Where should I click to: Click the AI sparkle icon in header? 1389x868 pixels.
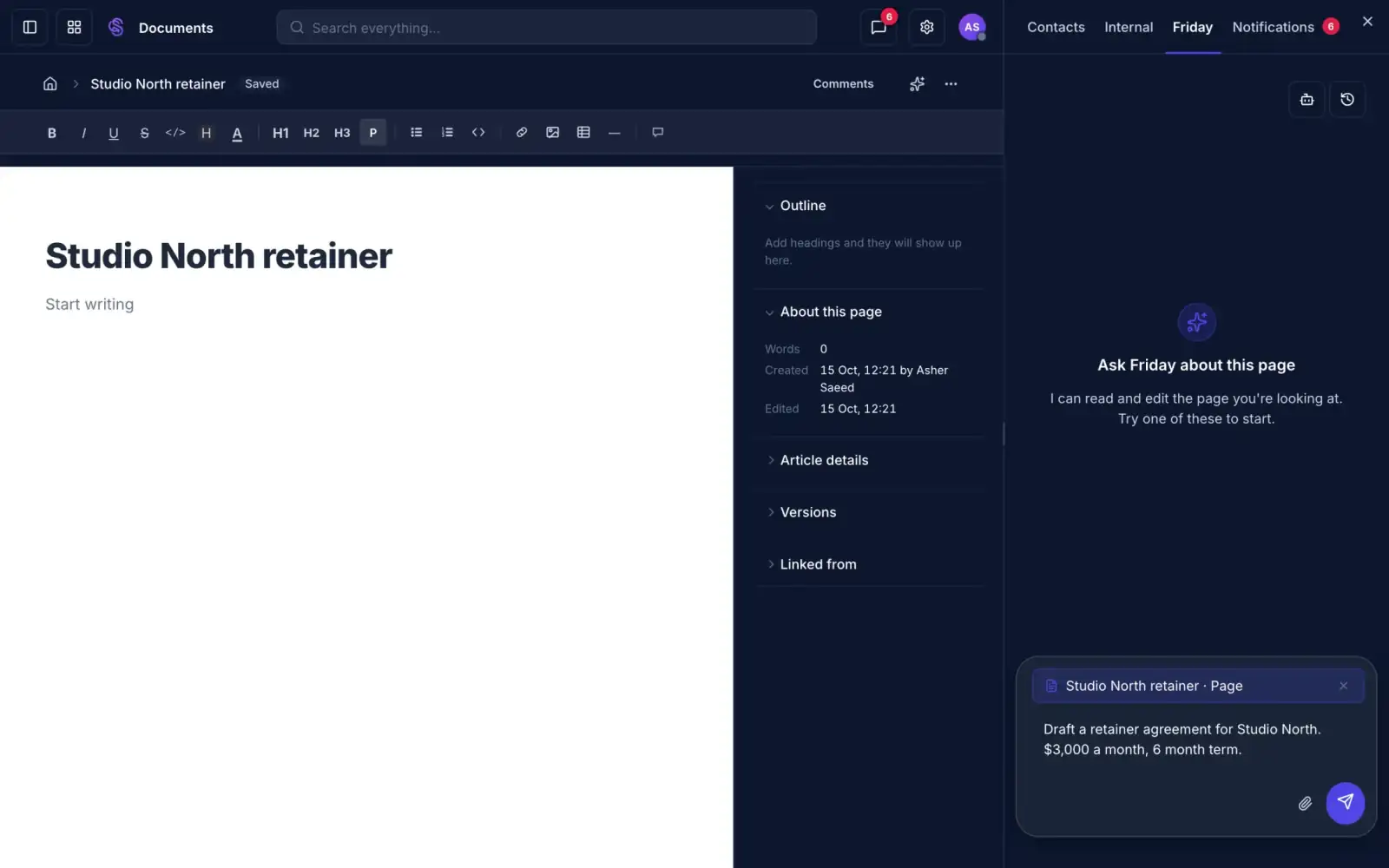click(917, 83)
